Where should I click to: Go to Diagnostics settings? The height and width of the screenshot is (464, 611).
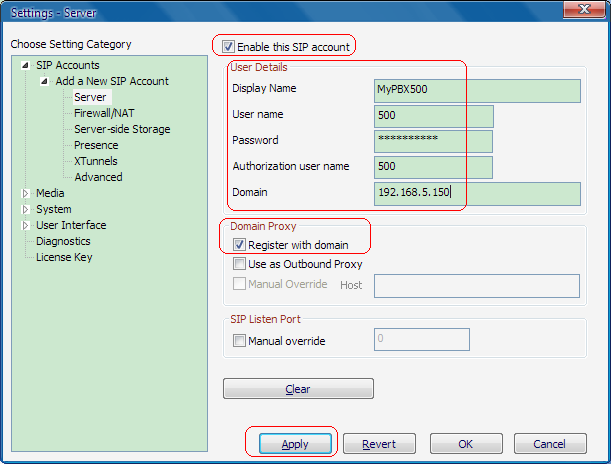coord(63,241)
